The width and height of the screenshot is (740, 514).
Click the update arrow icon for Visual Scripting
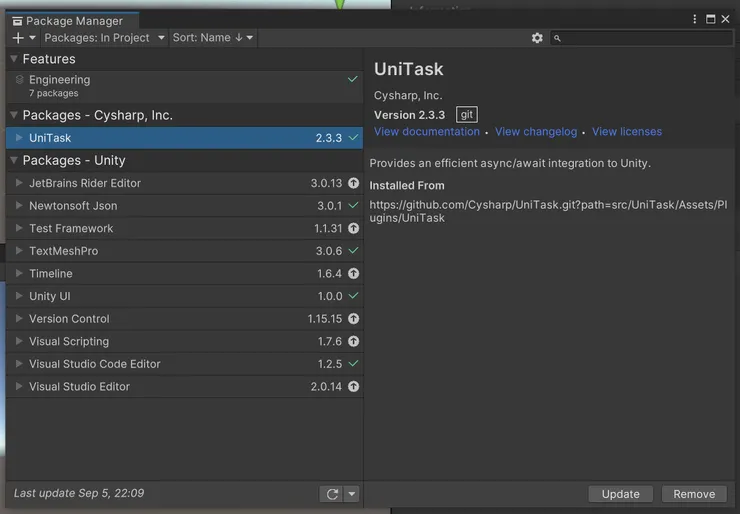[x=353, y=341]
